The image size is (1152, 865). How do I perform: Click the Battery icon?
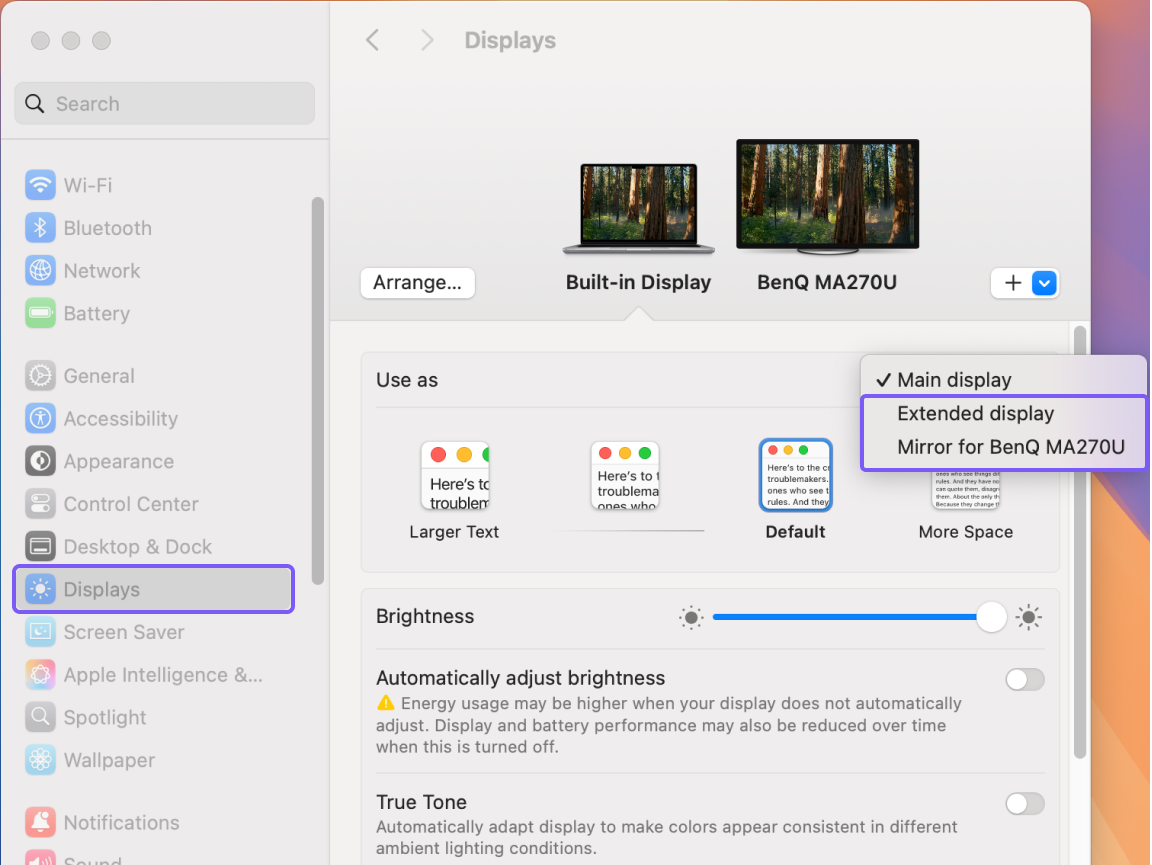[40, 313]
